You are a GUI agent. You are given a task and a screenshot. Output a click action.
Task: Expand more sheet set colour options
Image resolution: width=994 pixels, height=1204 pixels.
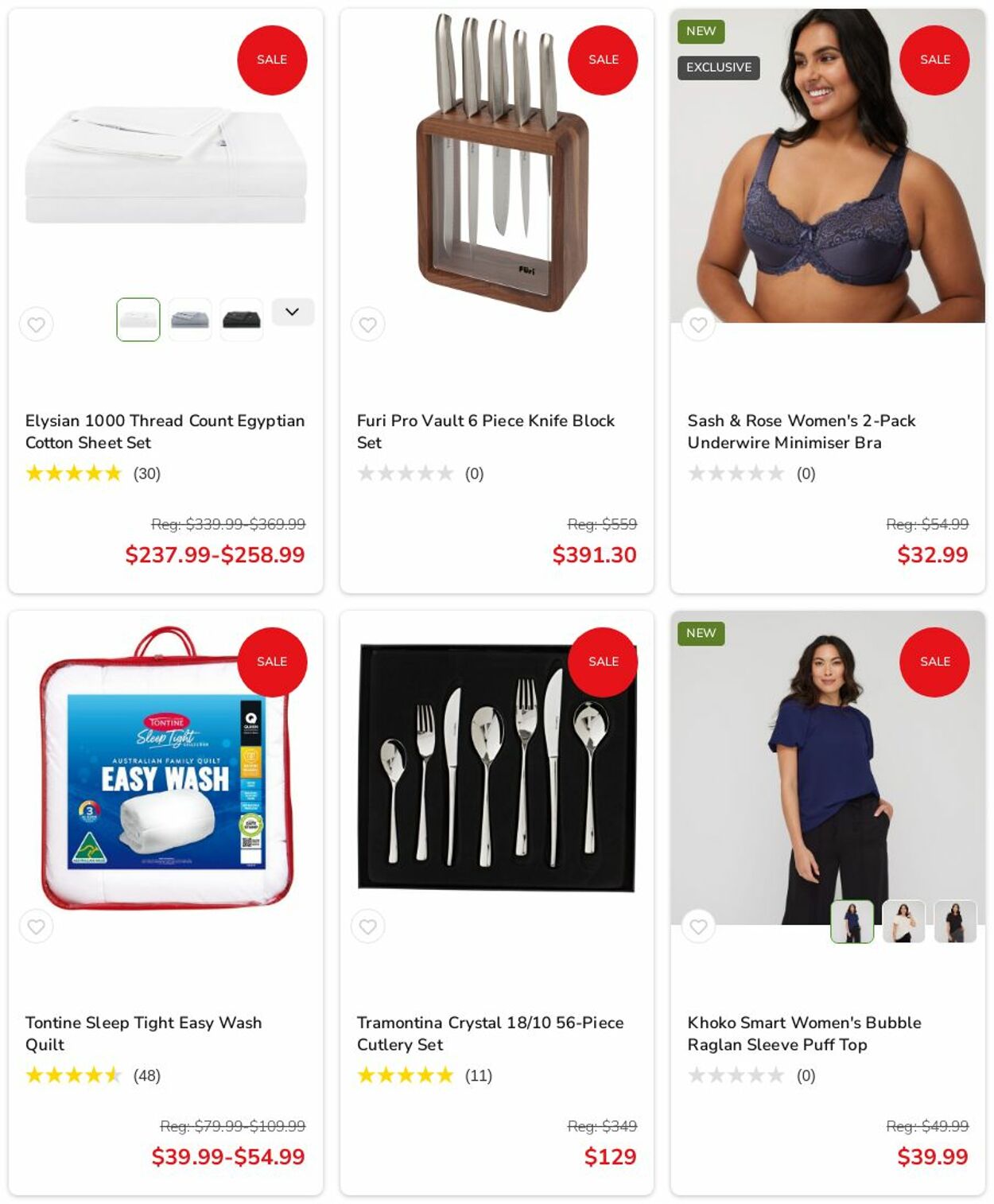coord(293,312)
